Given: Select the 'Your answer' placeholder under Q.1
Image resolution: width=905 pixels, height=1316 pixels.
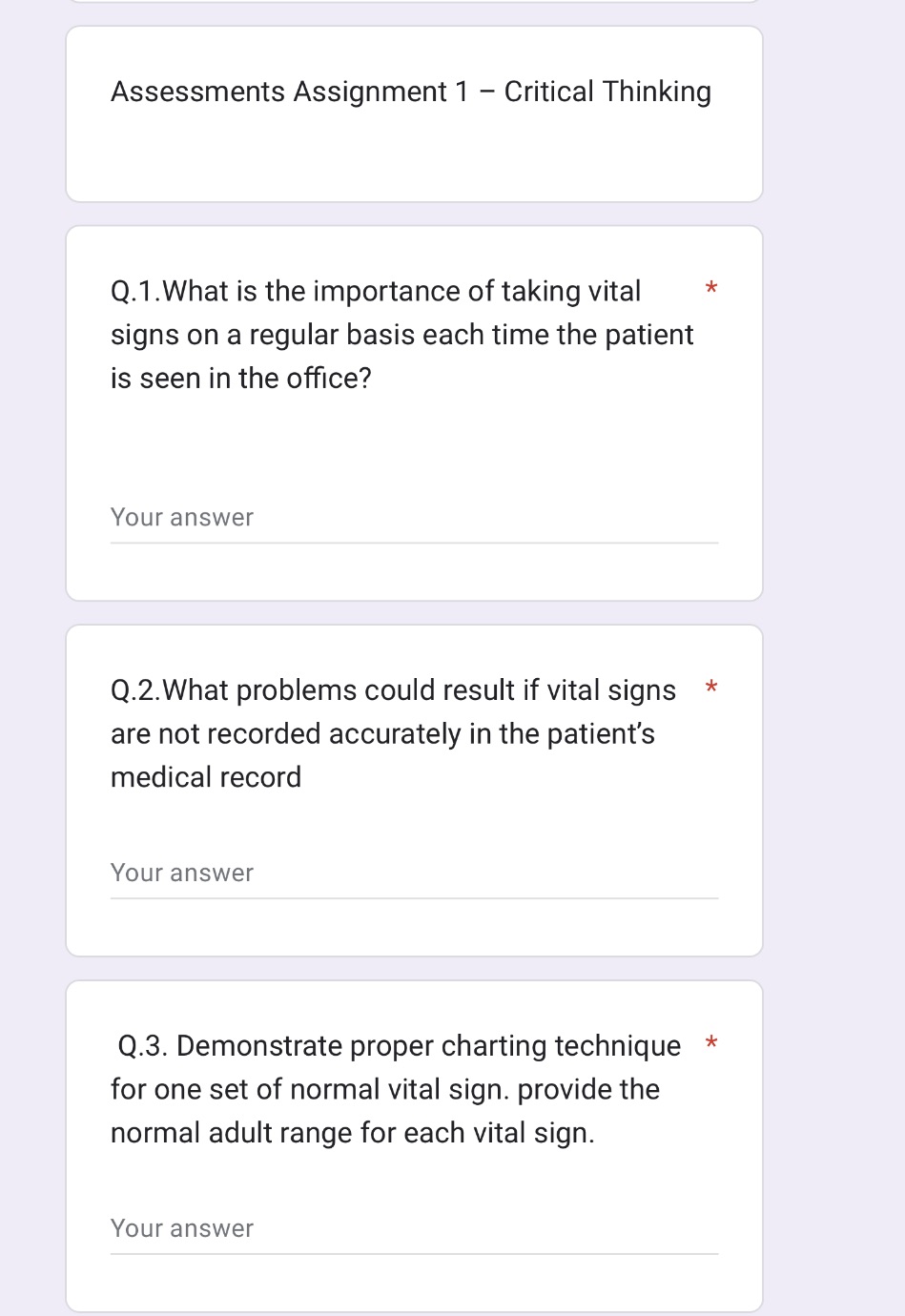Looking at the screenshot, I should click(x=181, y=517).
